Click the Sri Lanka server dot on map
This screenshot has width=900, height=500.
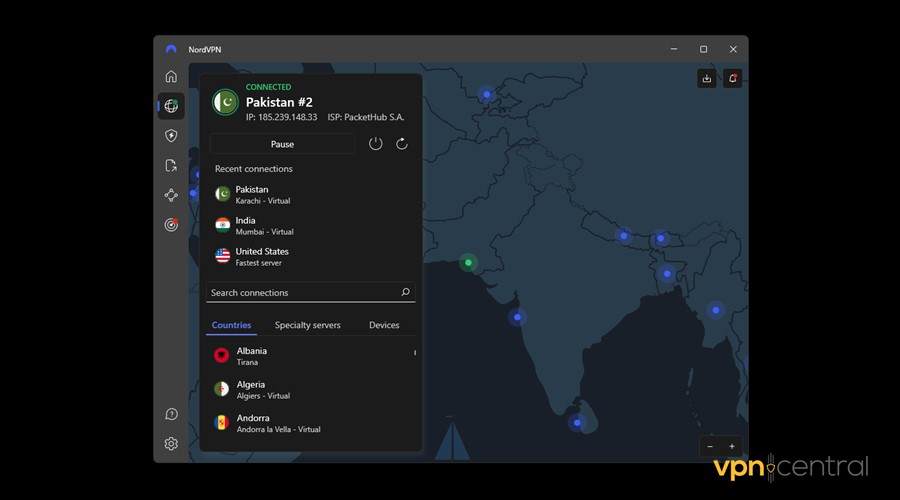coord(577,423)
